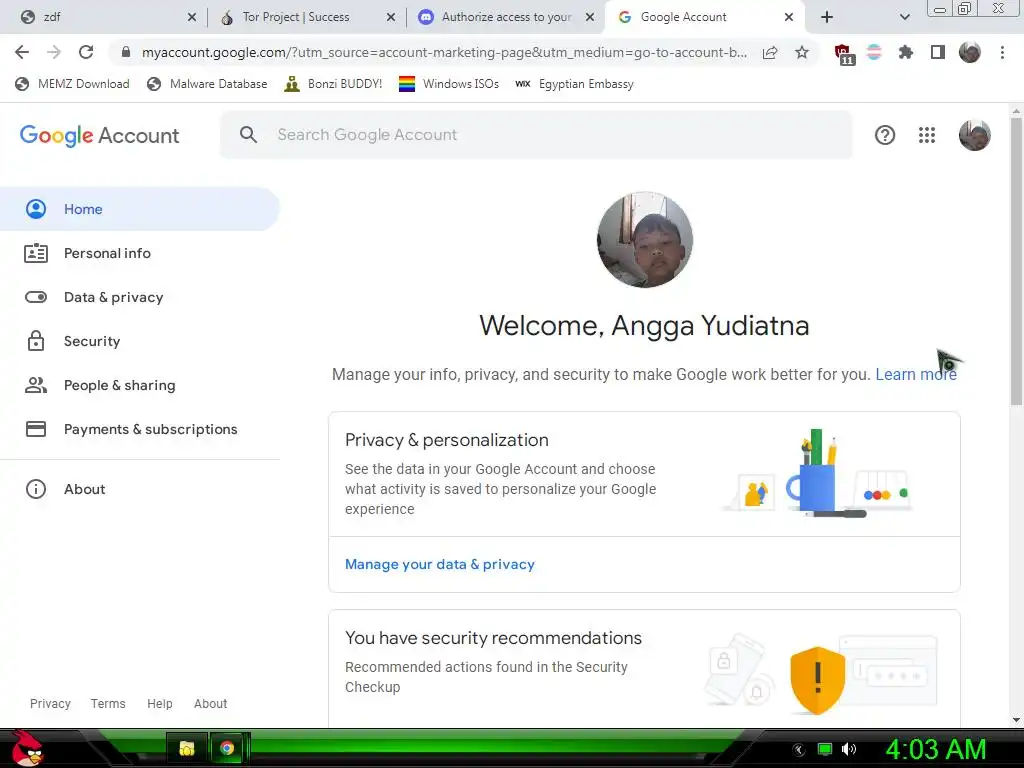This screenshot has height=768, width=1024.
Task: Close the Google Account tab
Action: click(789, 17)
